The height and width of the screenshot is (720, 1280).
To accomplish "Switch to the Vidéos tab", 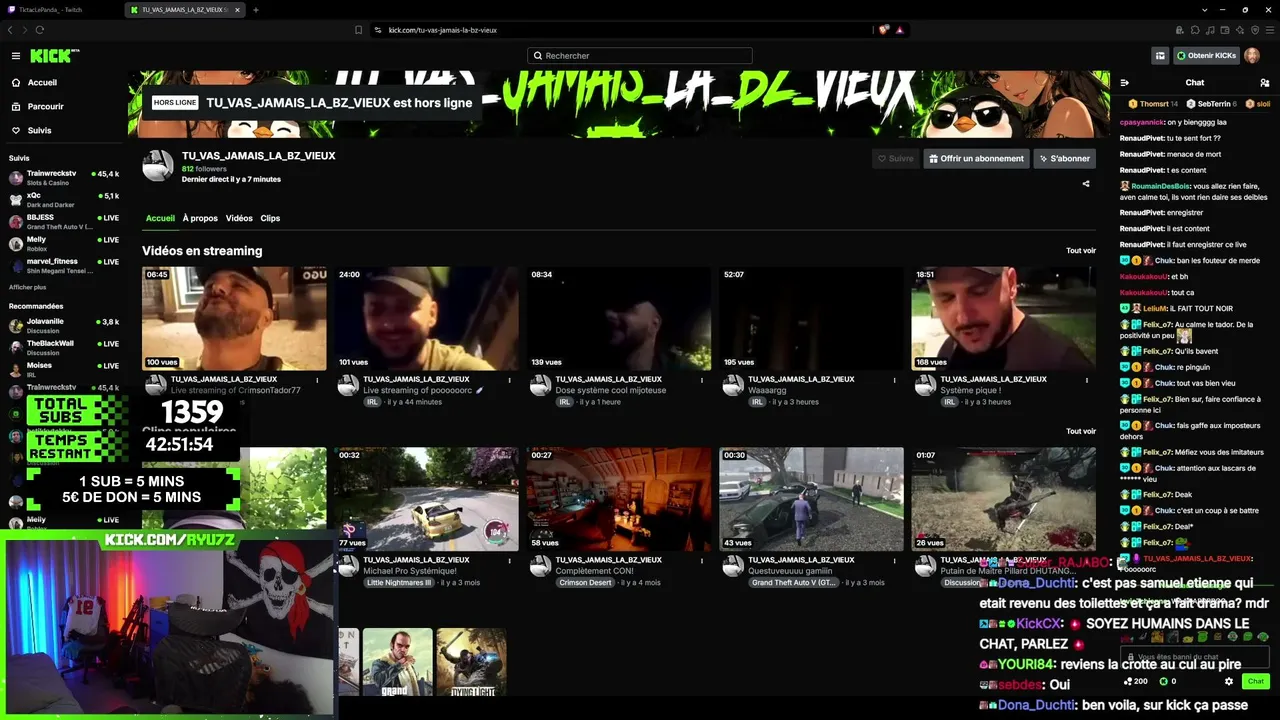I will [239, 218].
